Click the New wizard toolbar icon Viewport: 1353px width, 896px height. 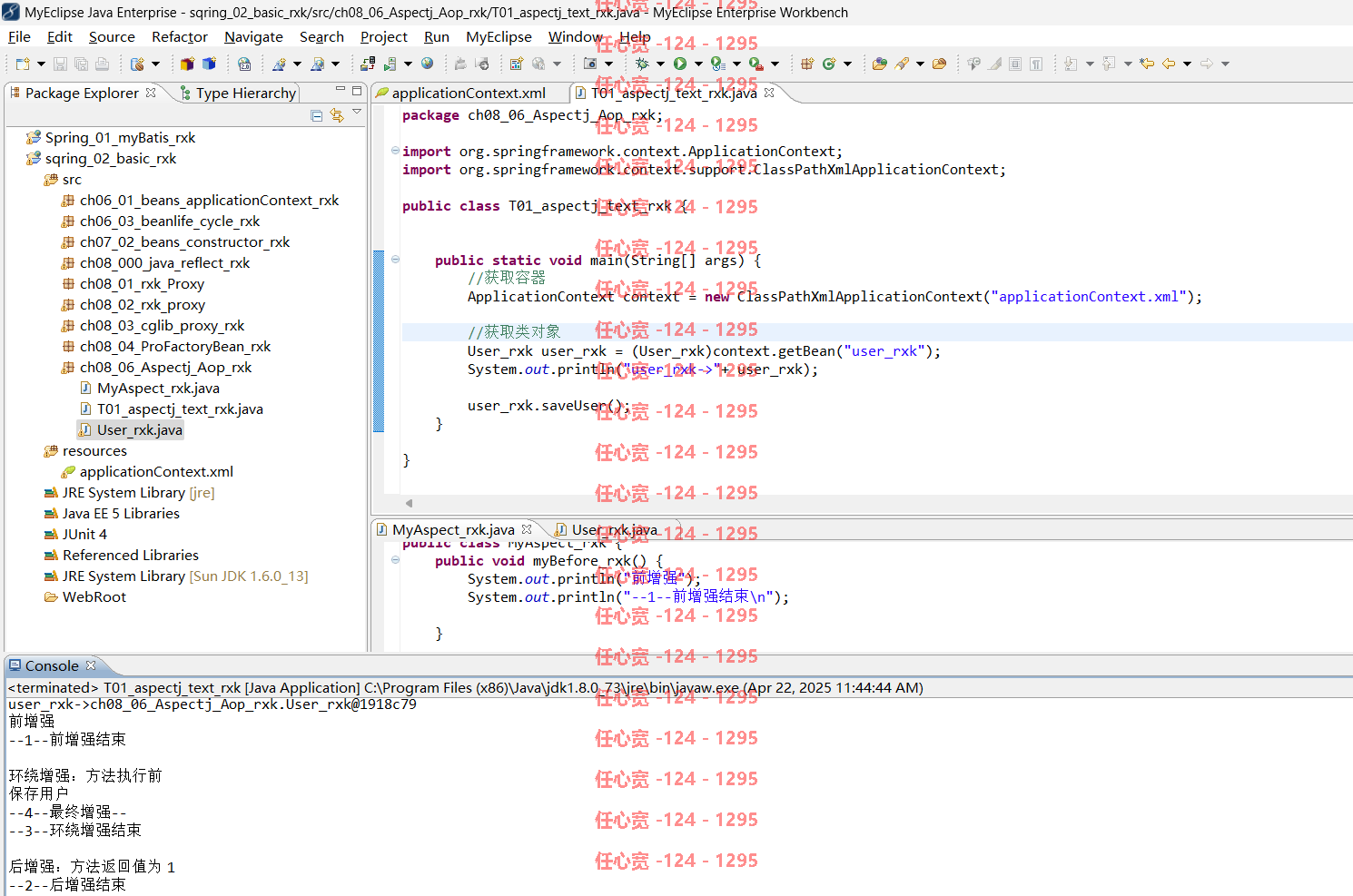pyautogui.click(x=23, y=64)
